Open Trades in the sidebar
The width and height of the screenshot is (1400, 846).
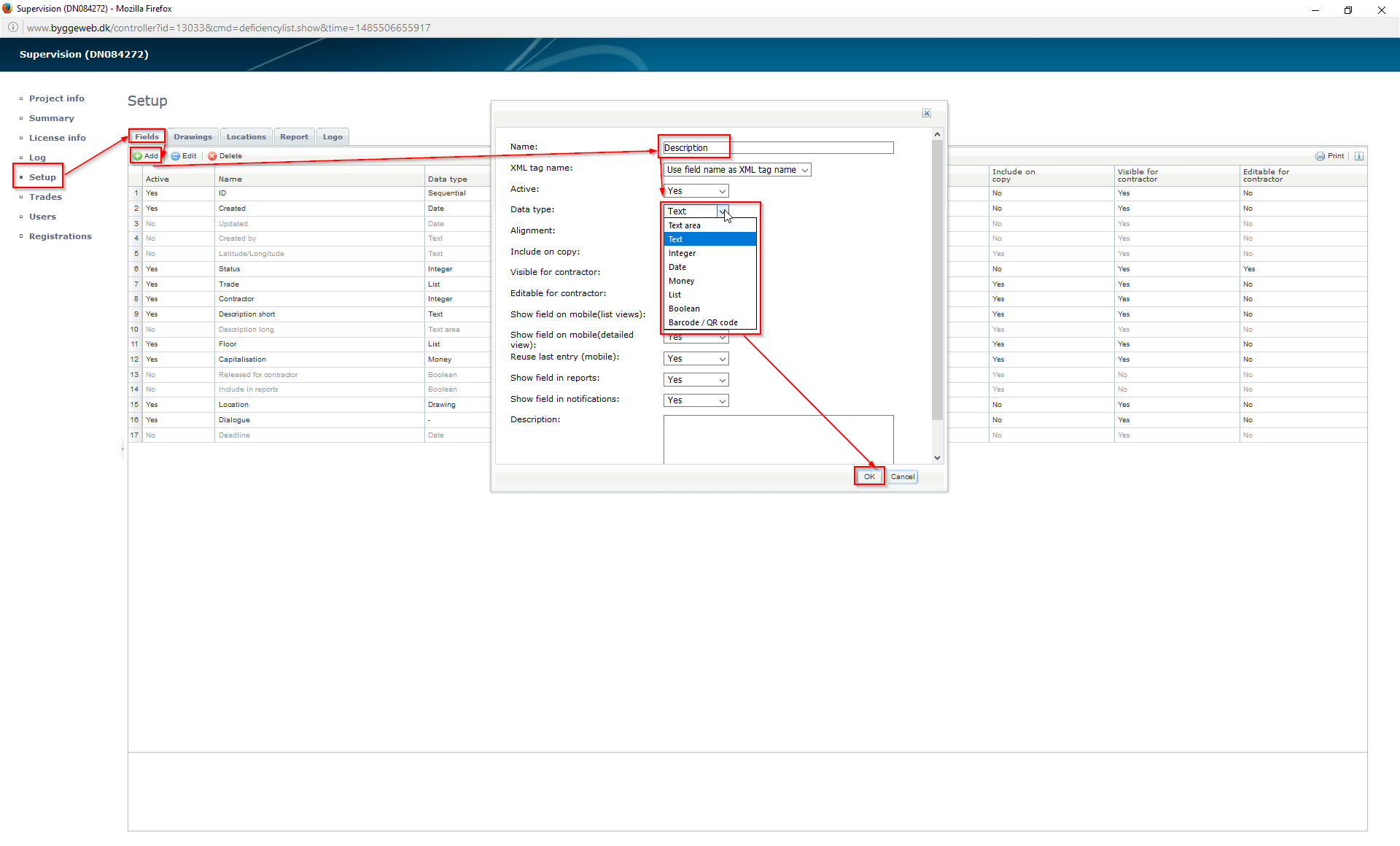45,197
